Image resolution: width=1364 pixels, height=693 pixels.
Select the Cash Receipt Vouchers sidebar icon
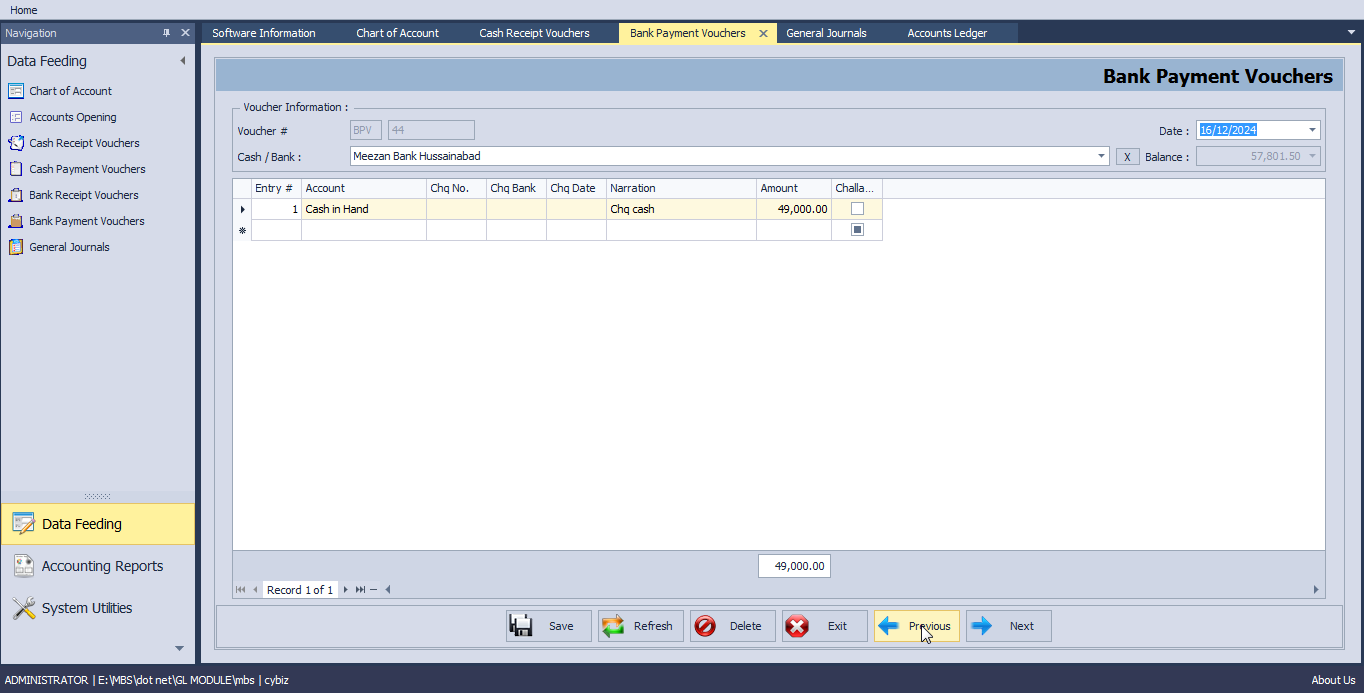(x=15, y=143)
